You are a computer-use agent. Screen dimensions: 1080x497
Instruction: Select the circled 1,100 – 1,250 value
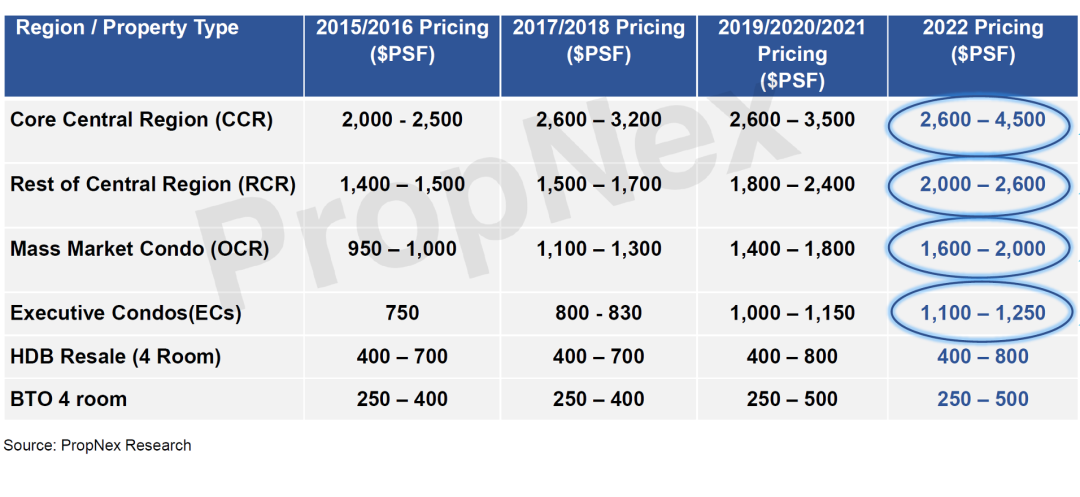[982, 313]
